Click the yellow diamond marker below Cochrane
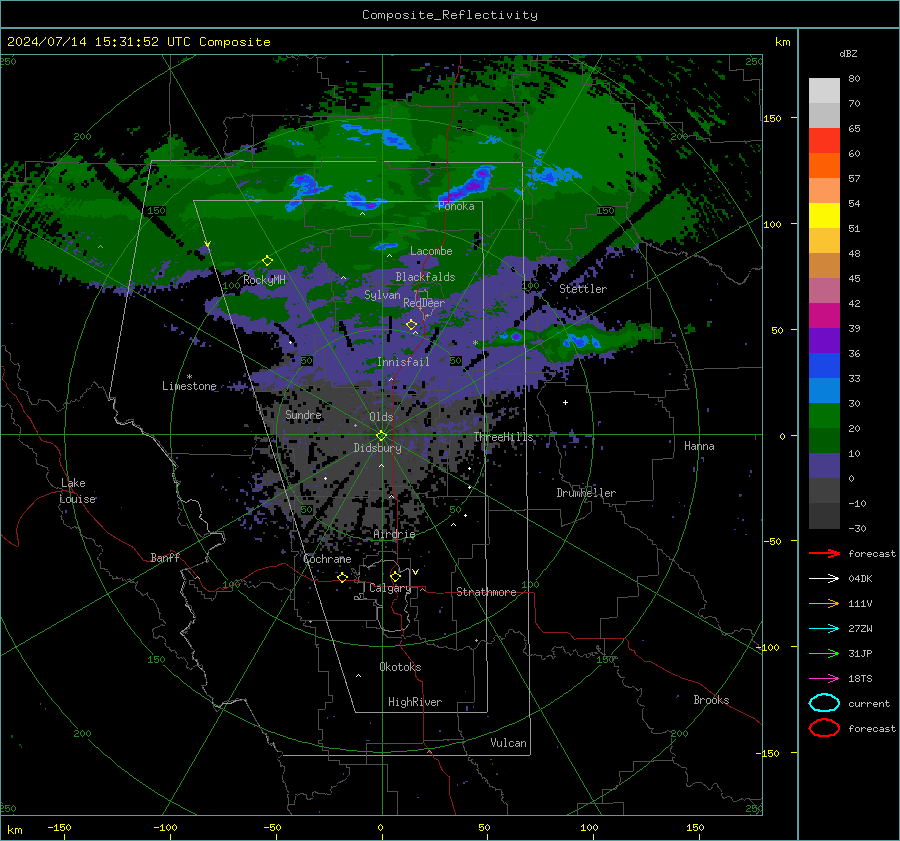 343,577
